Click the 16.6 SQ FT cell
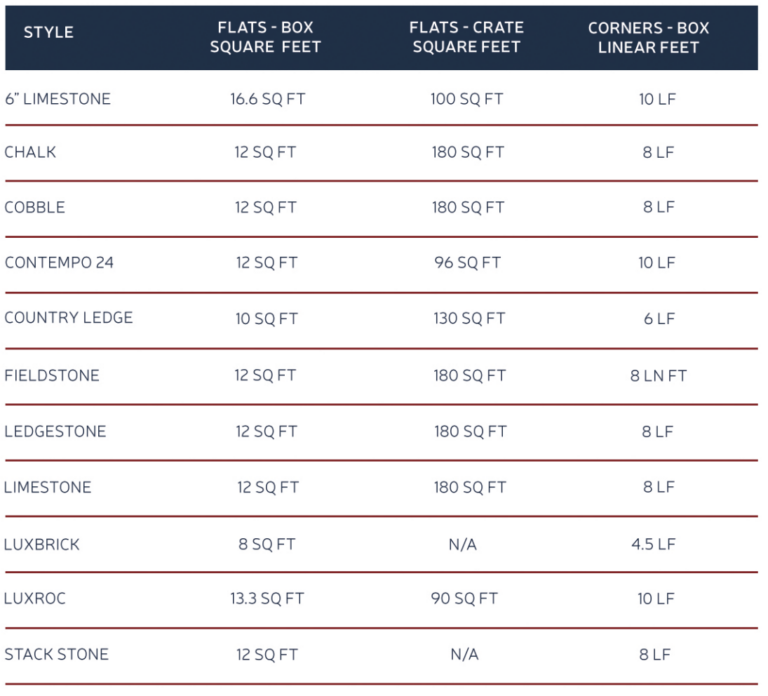Viewport: 768px width, 696px height. point(266,99)
